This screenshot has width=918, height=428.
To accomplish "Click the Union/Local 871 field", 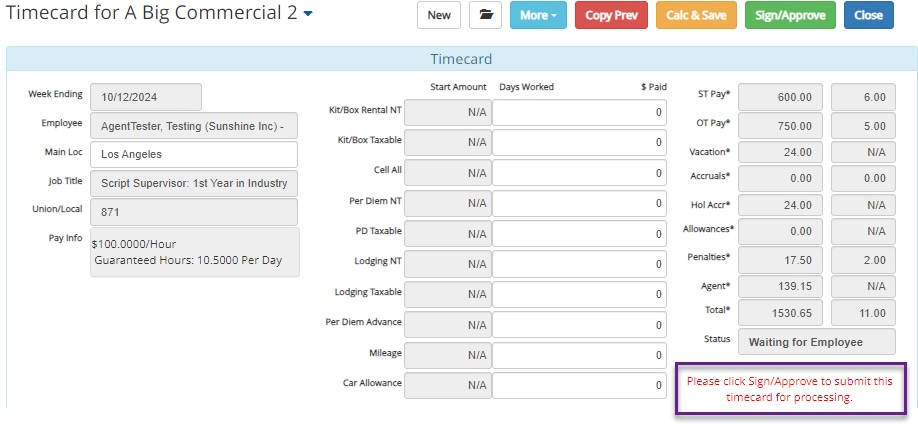I will point(194,212).
